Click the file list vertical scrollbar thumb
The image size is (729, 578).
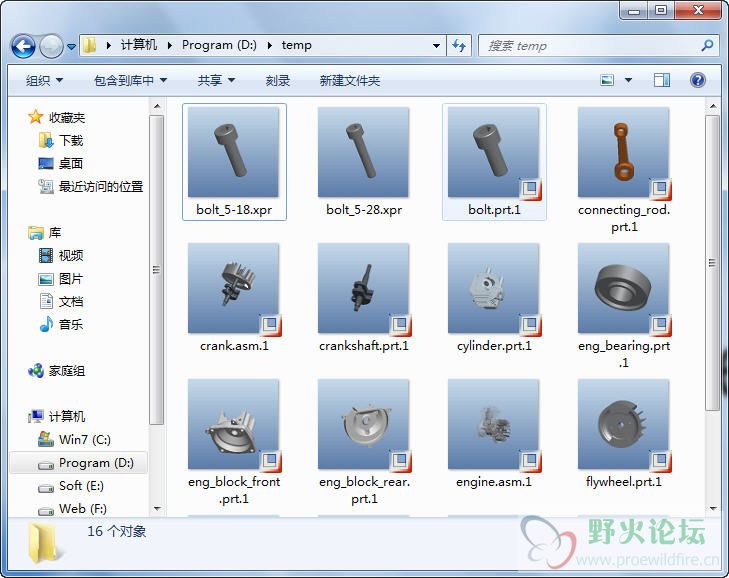(713, 263)
